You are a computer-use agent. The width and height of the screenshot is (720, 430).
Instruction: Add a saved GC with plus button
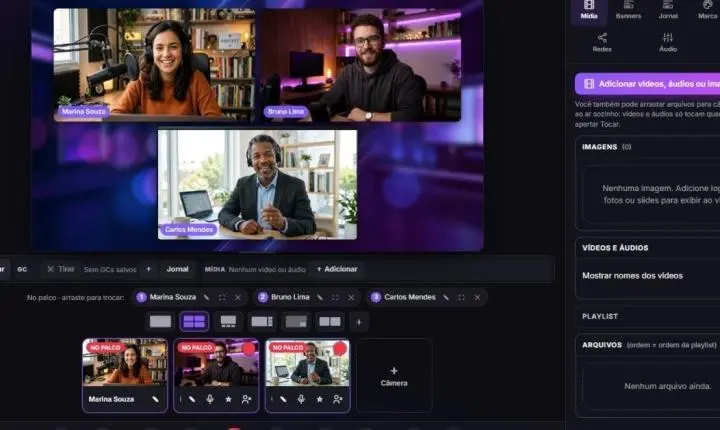(148, 269)
